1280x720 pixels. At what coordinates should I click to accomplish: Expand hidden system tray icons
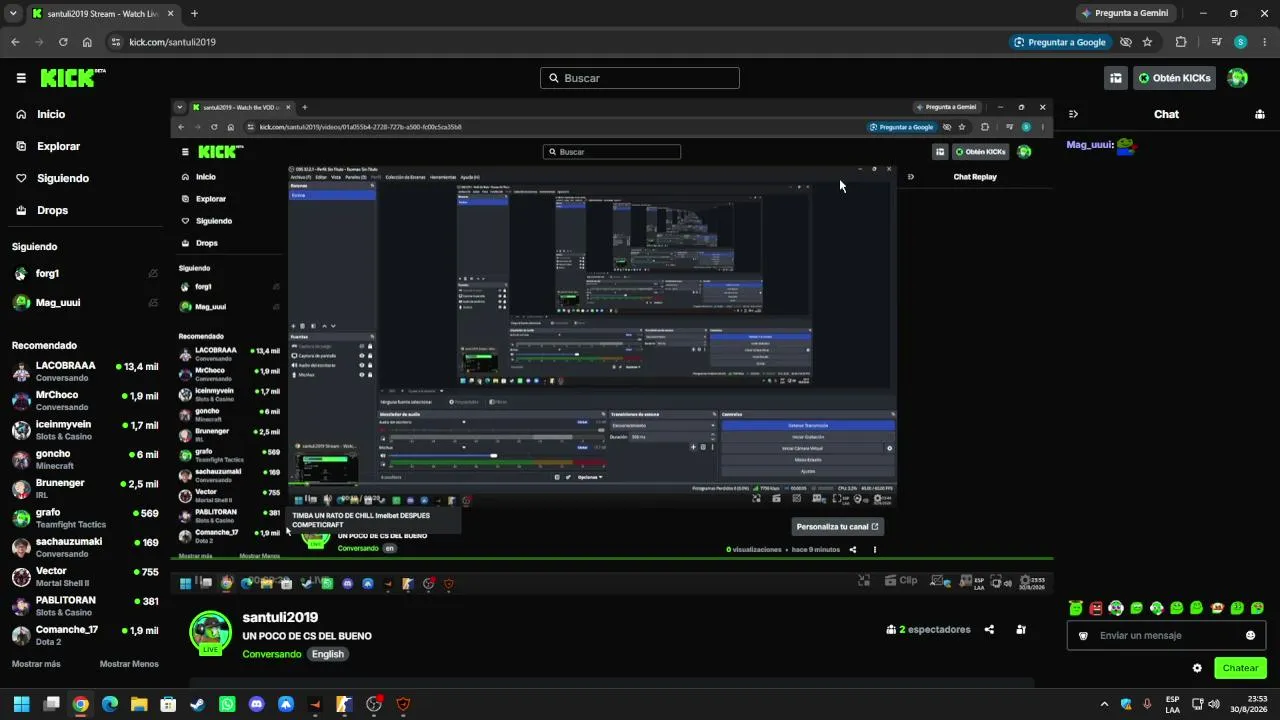[1104, 704]
